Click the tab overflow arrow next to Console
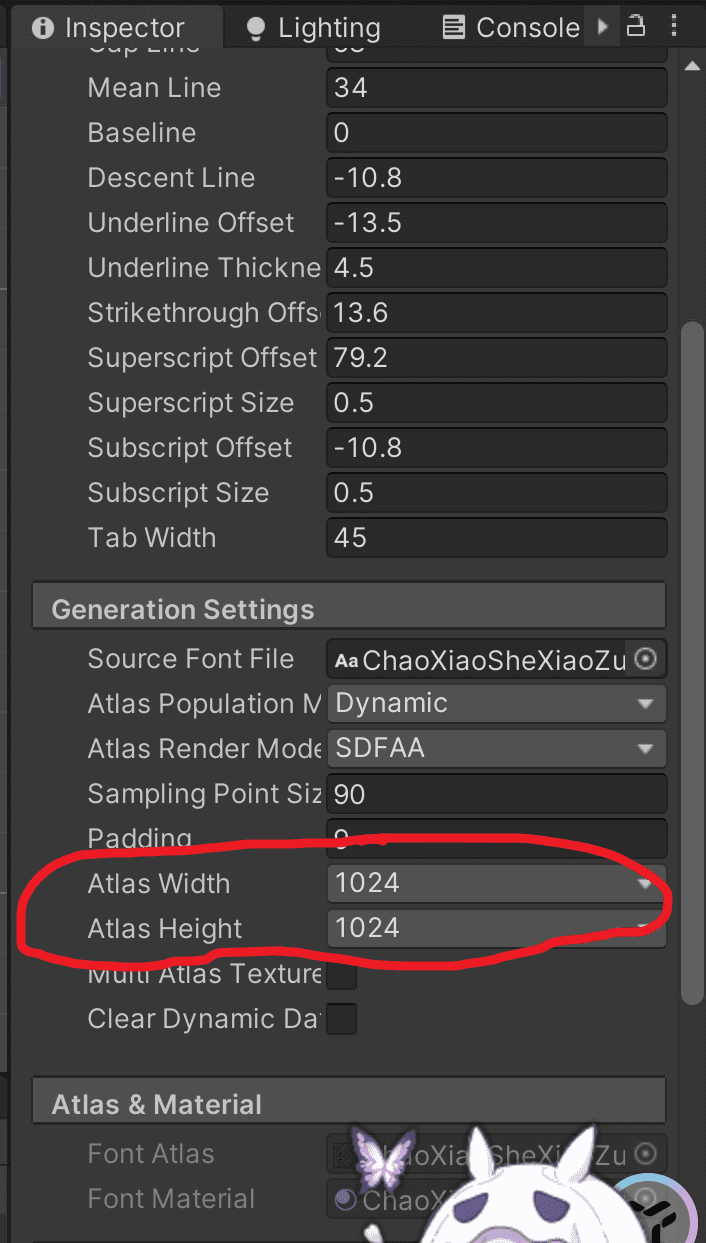This screenshot has height=1243, width=706. click(603, 27)
